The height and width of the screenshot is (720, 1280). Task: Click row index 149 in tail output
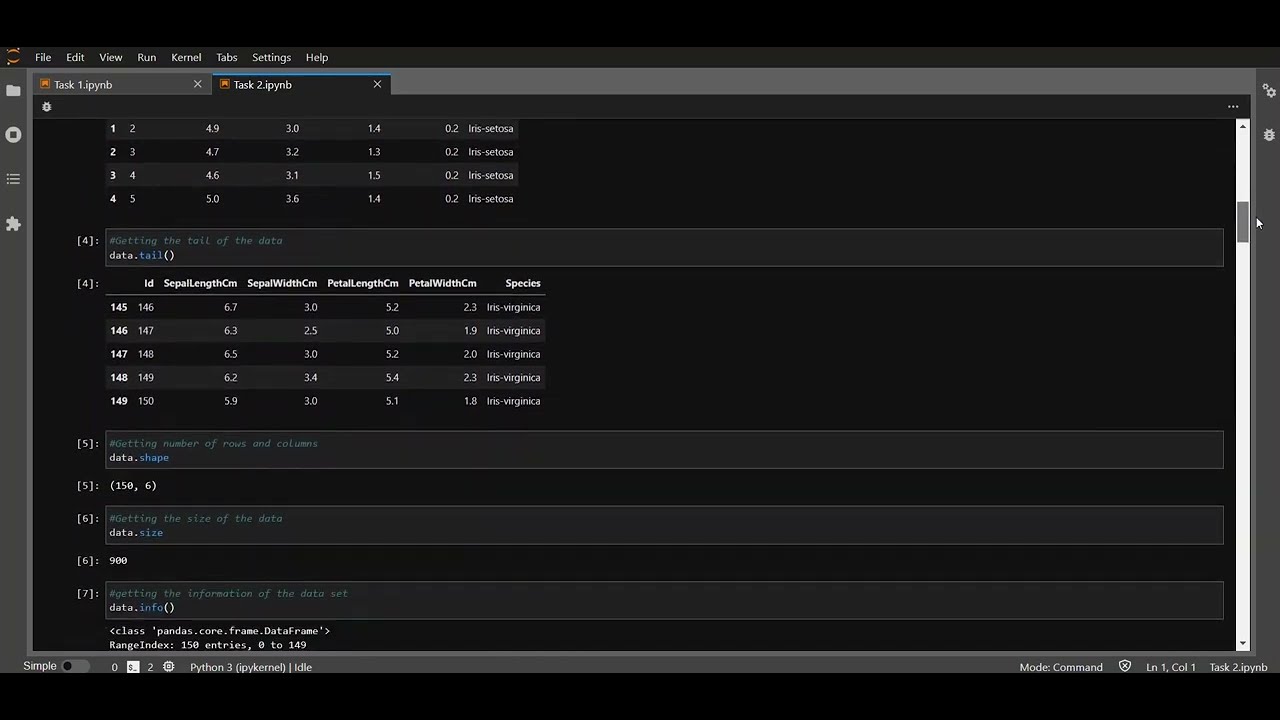click(119, 401)
